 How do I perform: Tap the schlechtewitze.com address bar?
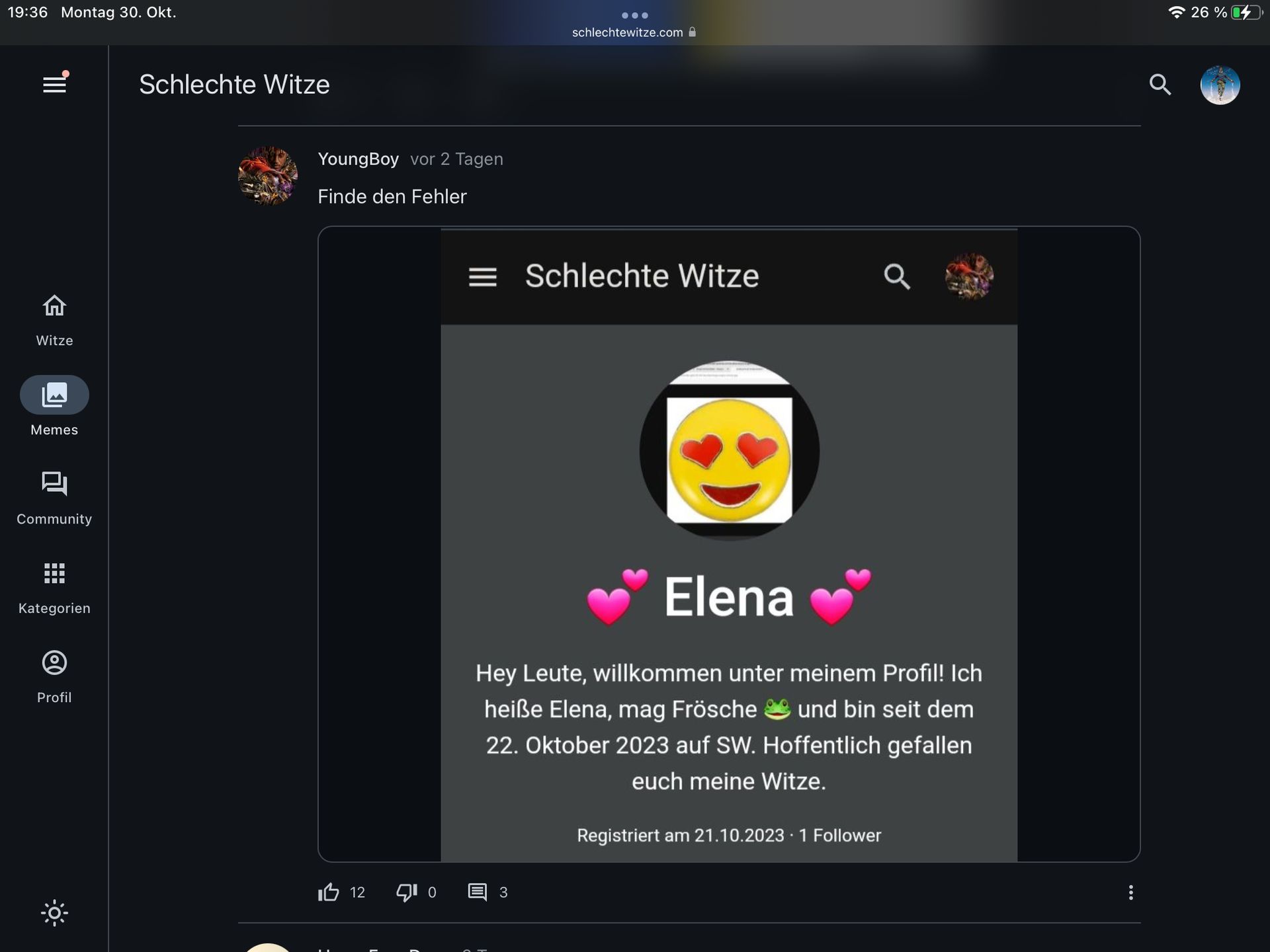[628, 32]
